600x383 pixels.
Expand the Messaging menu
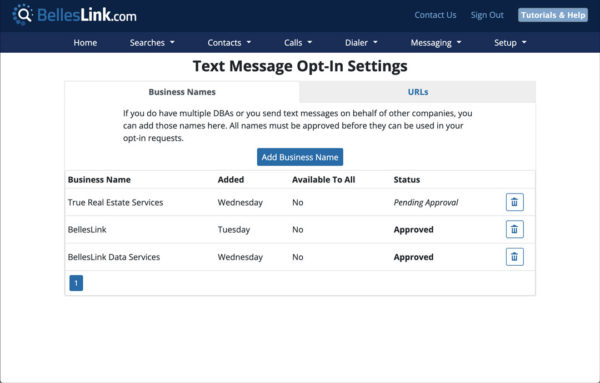[436, 42]
